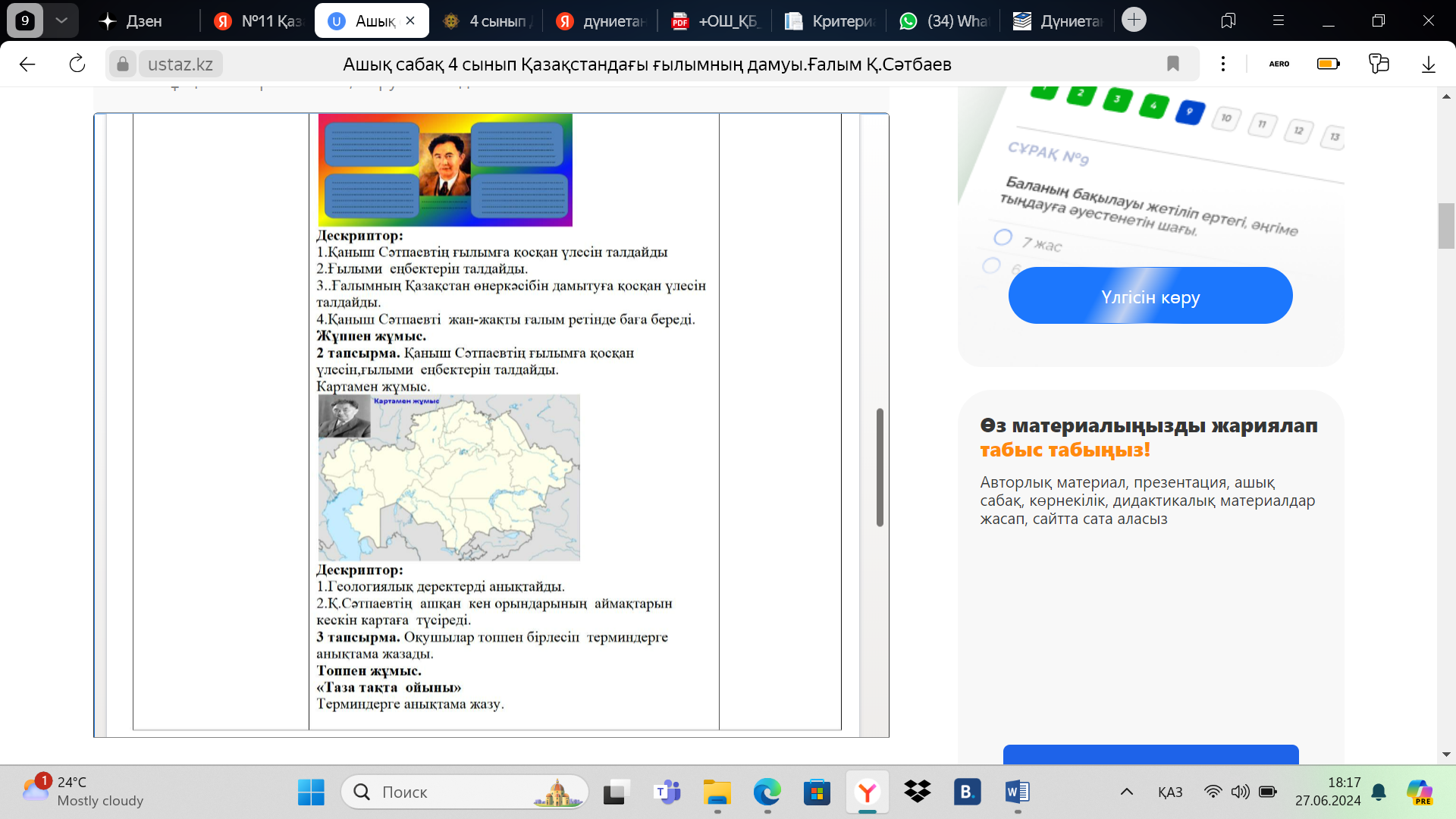Switch to the "4 сынып" tab
This screenshot has width=1456, height=819.
(x=488, y=21)
